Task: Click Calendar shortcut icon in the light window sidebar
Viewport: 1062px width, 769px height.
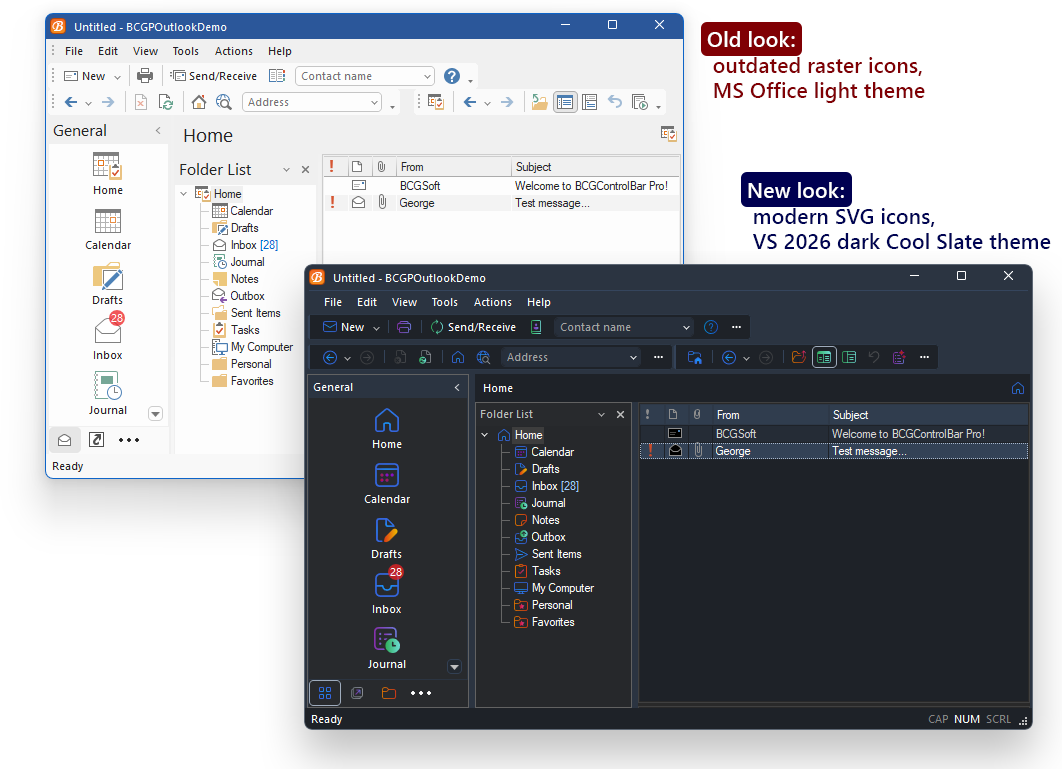Action: coord(108,224)
